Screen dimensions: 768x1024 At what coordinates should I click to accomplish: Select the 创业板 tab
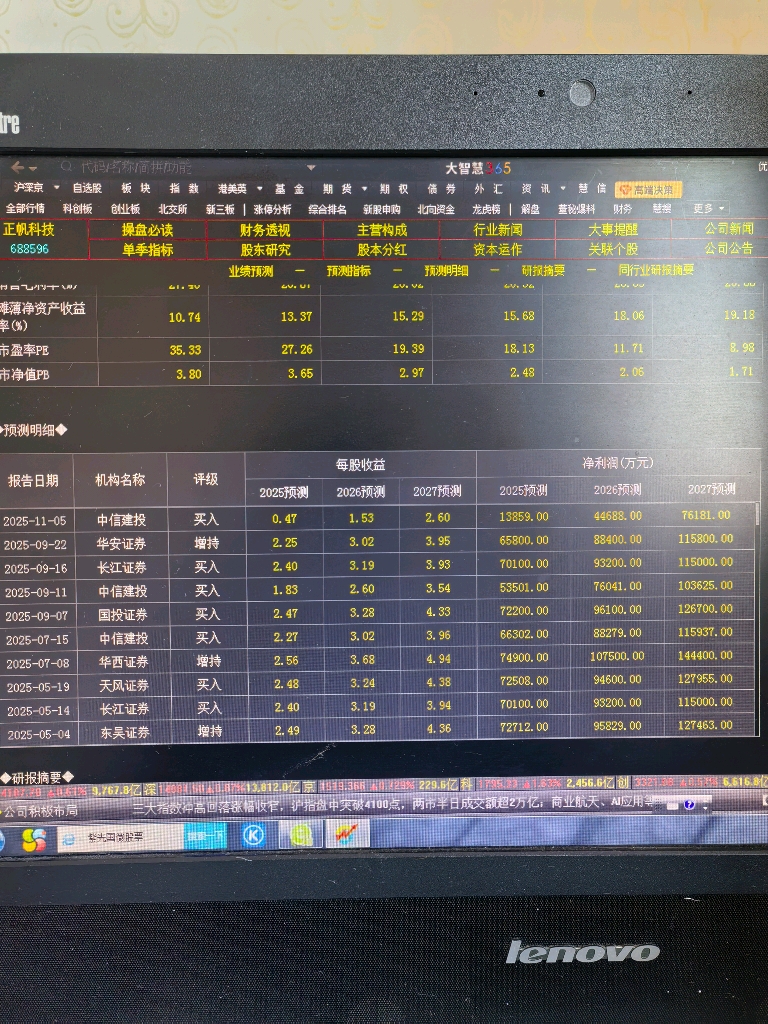pos(125,209)
